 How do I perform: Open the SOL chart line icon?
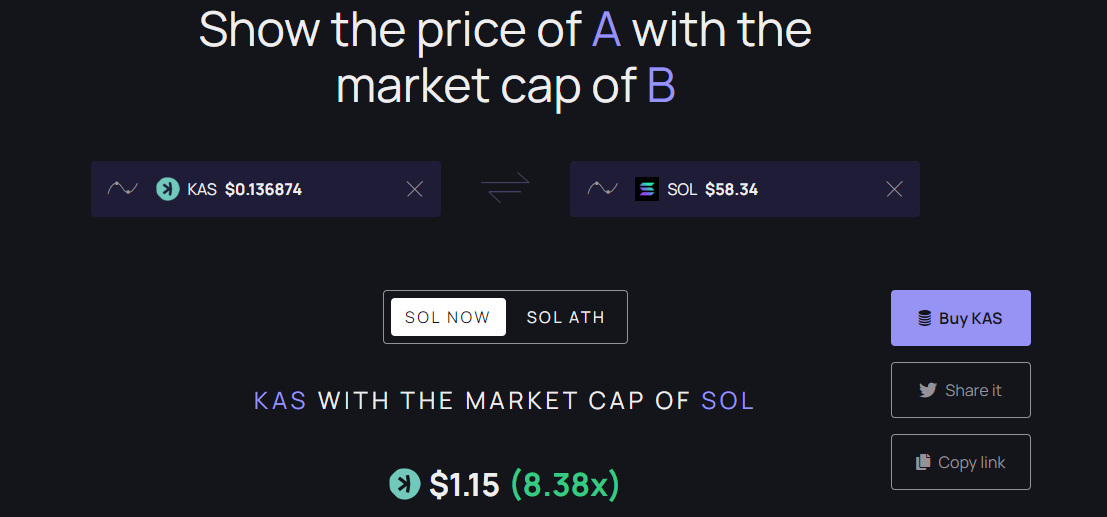602,189
